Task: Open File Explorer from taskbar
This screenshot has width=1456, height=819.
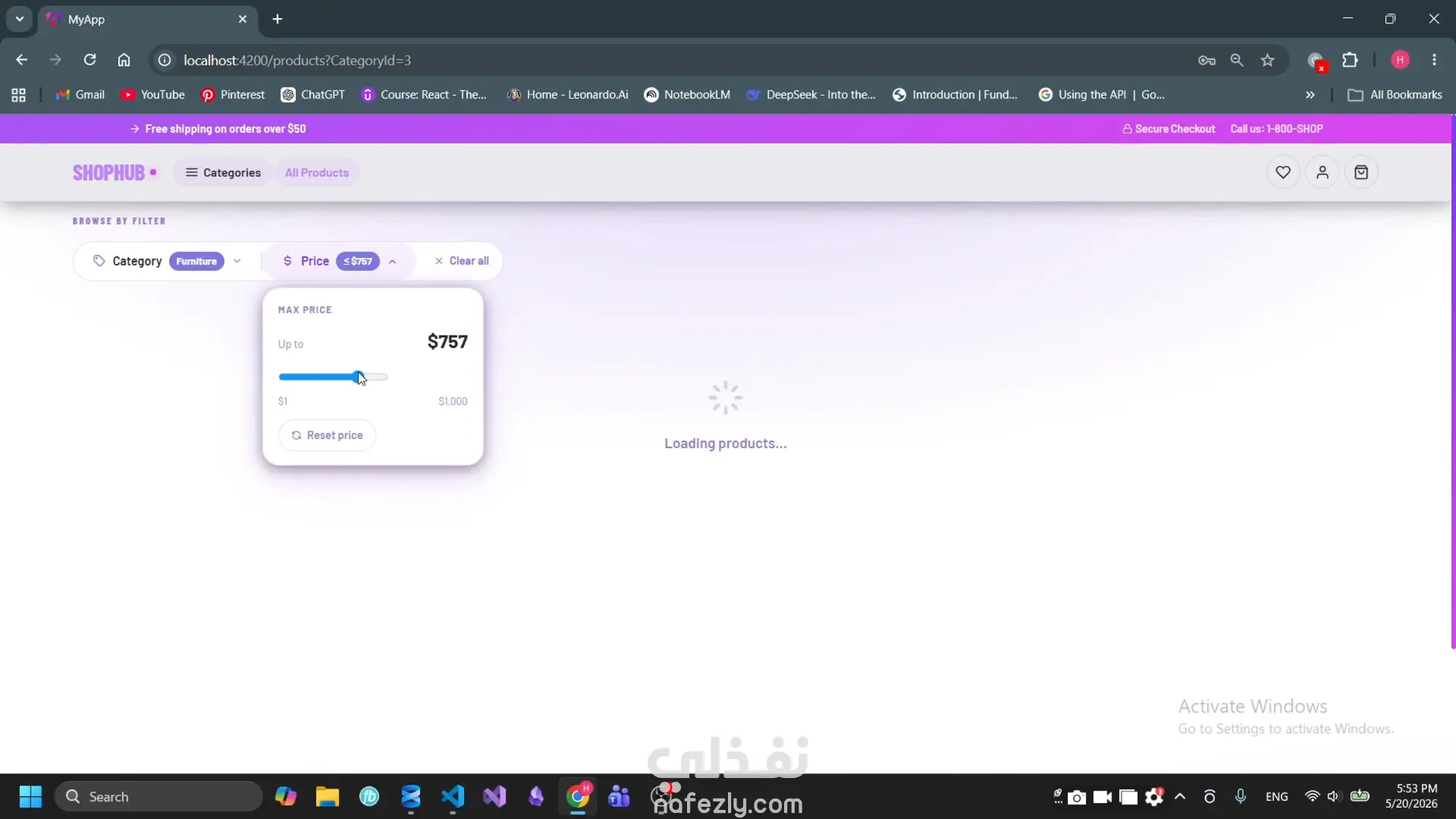Action: coord(328,797)
